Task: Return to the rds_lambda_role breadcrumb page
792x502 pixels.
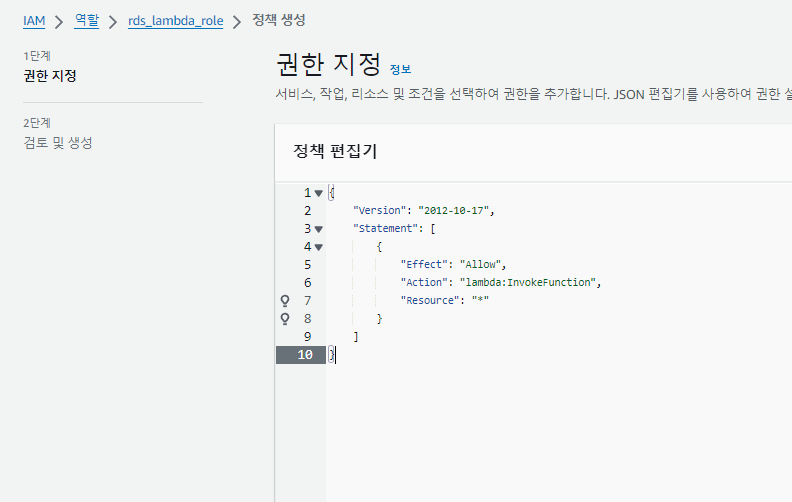Action: point(175,21)
